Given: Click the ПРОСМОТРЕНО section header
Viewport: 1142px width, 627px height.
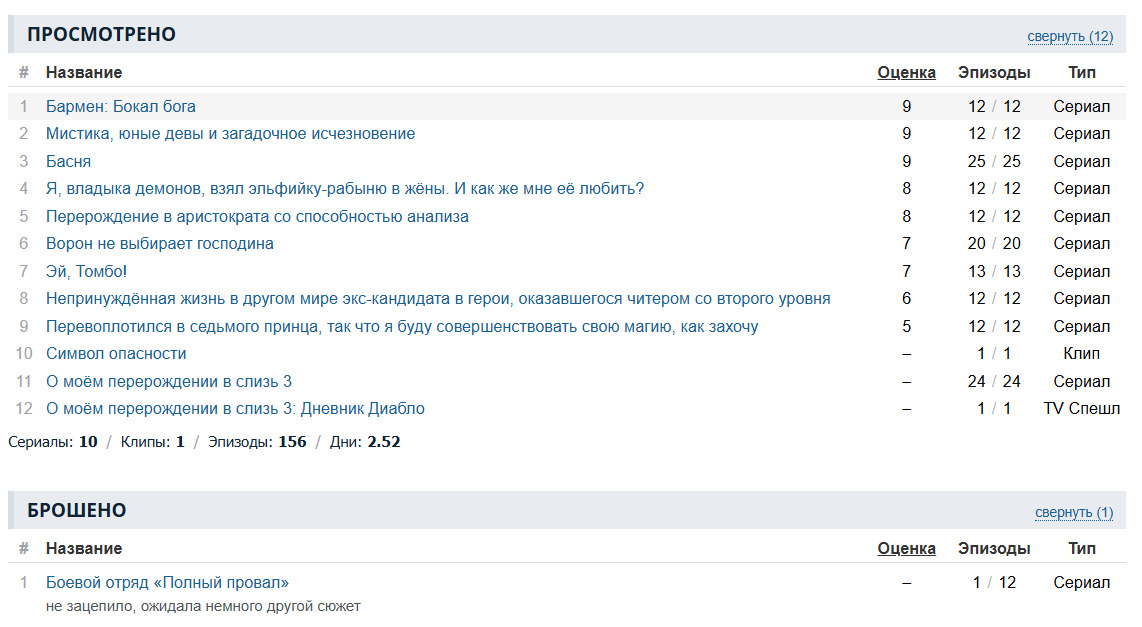Looking at the screenshot, I should coord(101,34).
